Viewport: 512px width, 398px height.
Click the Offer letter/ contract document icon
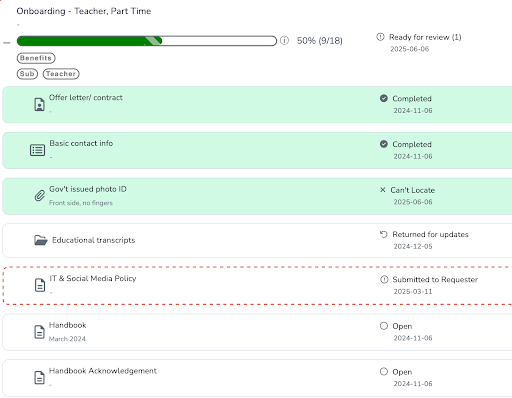click(x=40, y=104)
